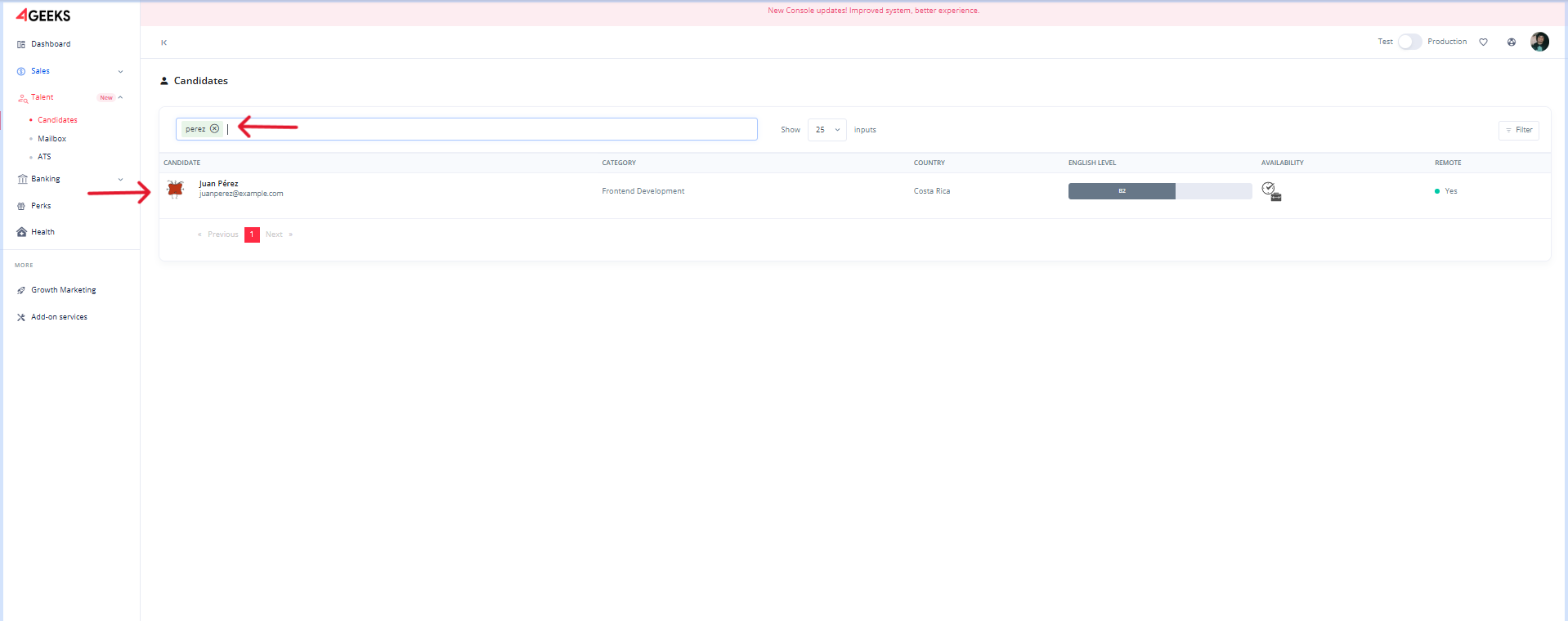This screenshot has height=621, width=1568.
Task: Click the Filter button
Action: (x=1518, y=130)
